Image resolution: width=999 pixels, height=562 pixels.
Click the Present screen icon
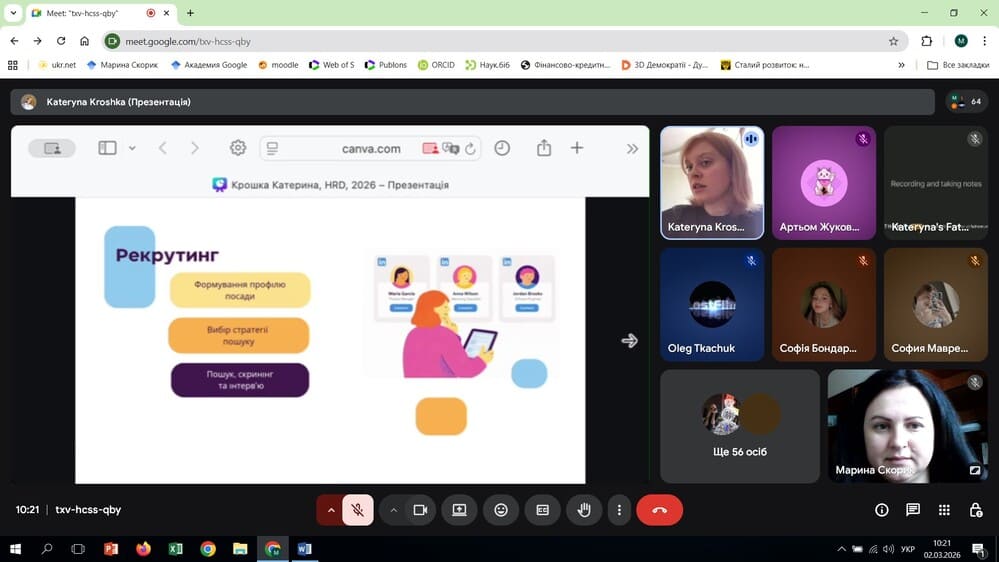coord(459,510)
